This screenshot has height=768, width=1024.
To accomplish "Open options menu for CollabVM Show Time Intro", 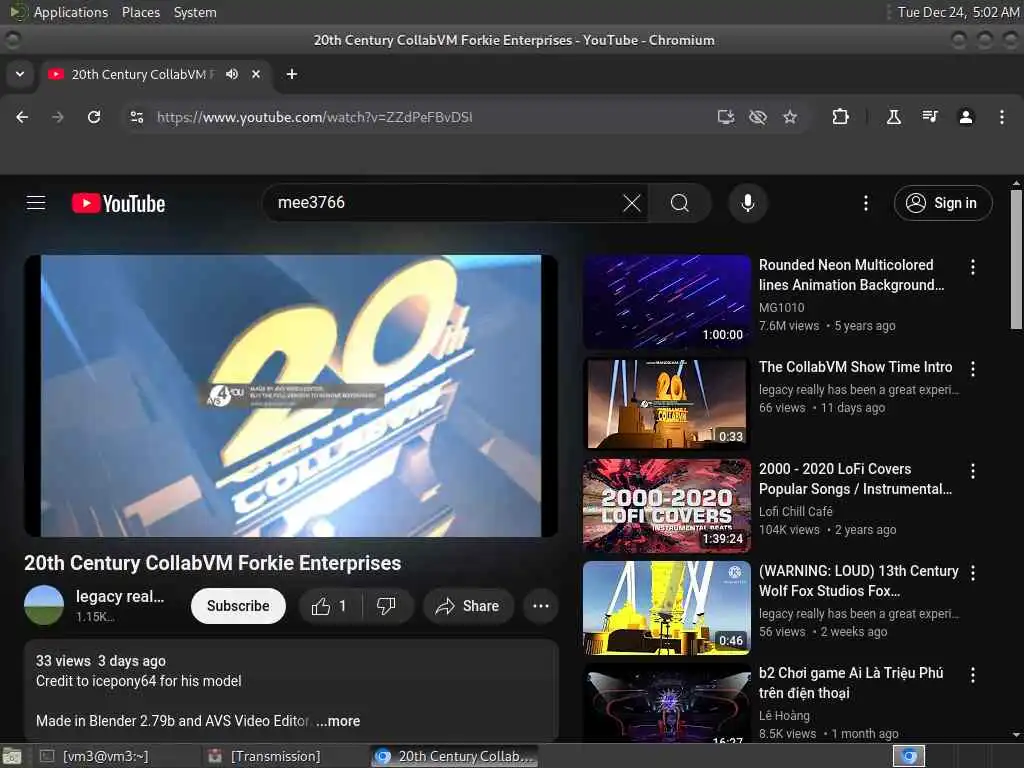I will [x=973, y=369].
